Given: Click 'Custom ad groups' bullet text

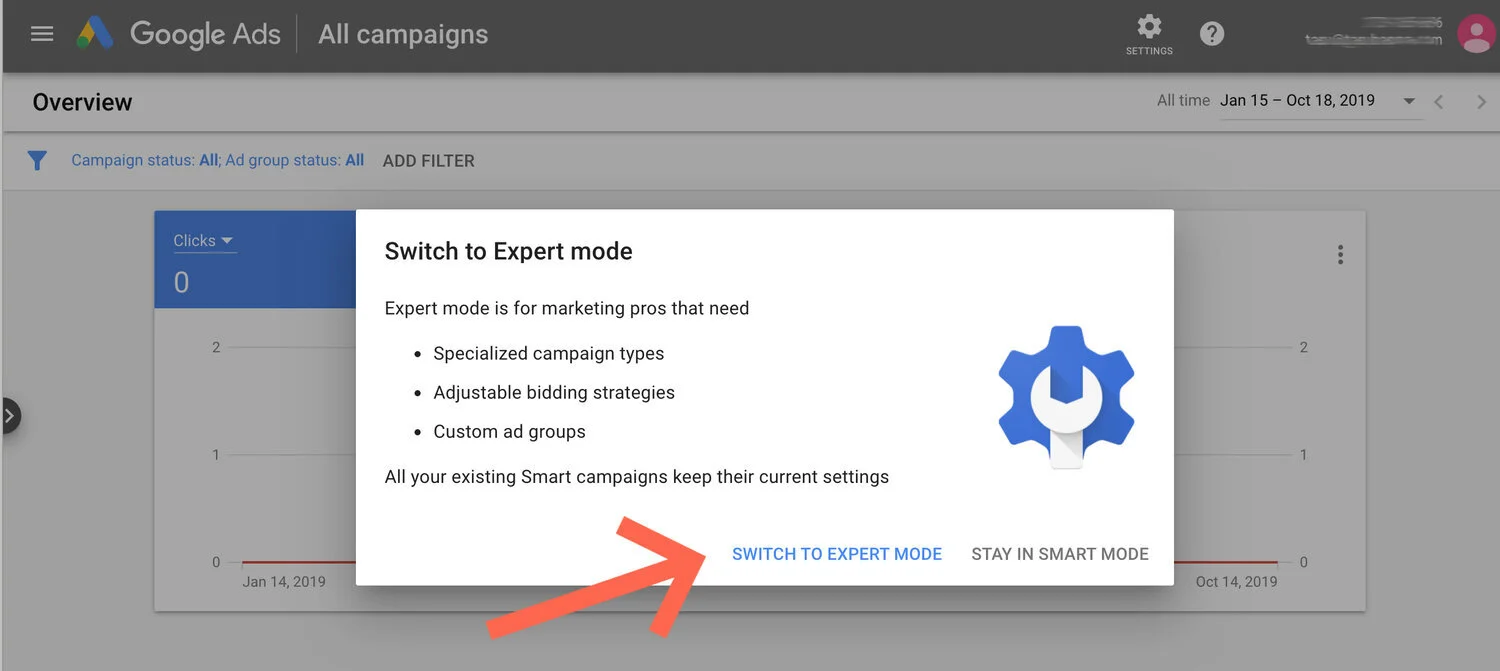Looking at the screenshot, I should [510, 431].
